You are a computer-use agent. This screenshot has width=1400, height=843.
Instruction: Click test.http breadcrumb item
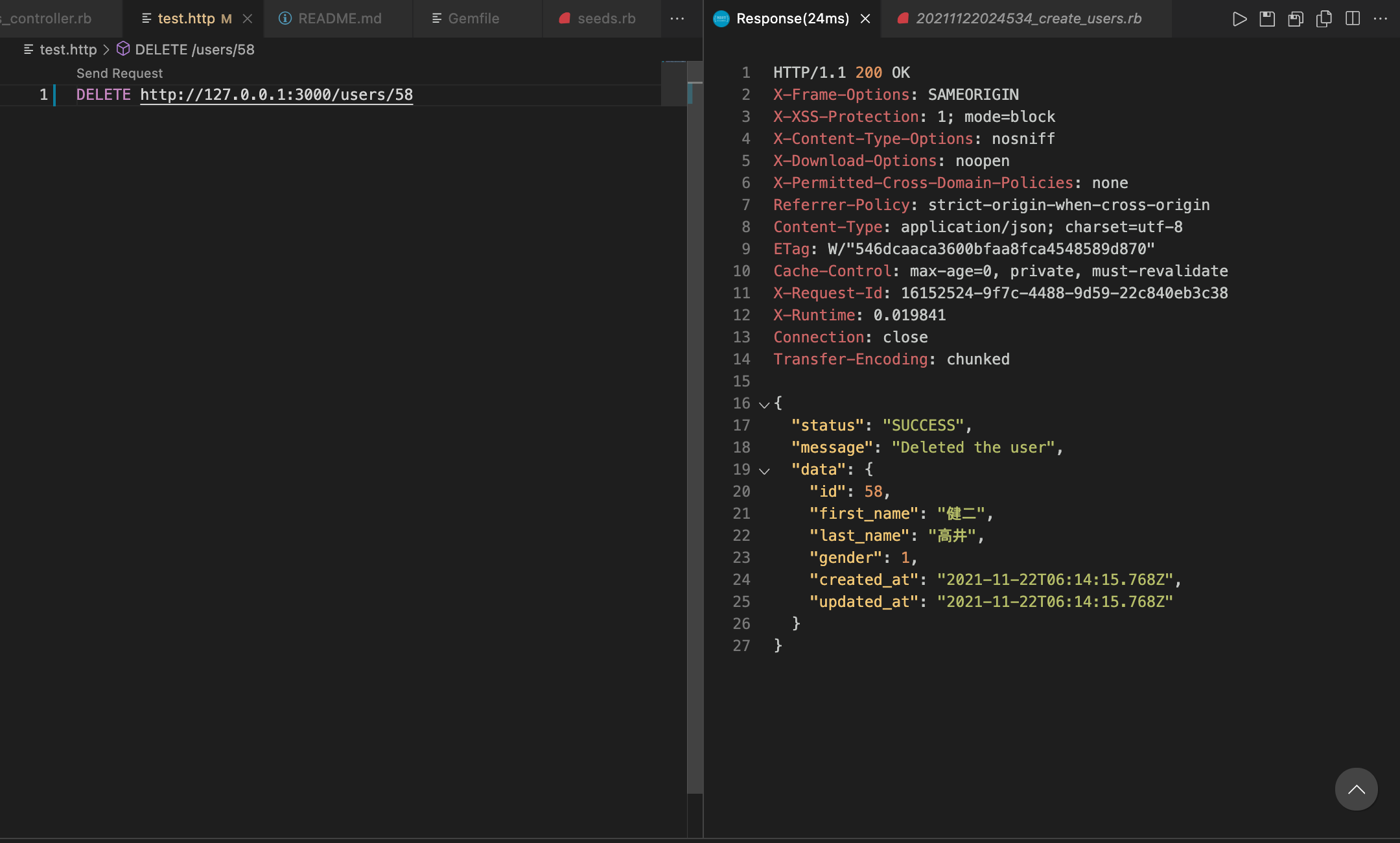(x=67, y=49)
